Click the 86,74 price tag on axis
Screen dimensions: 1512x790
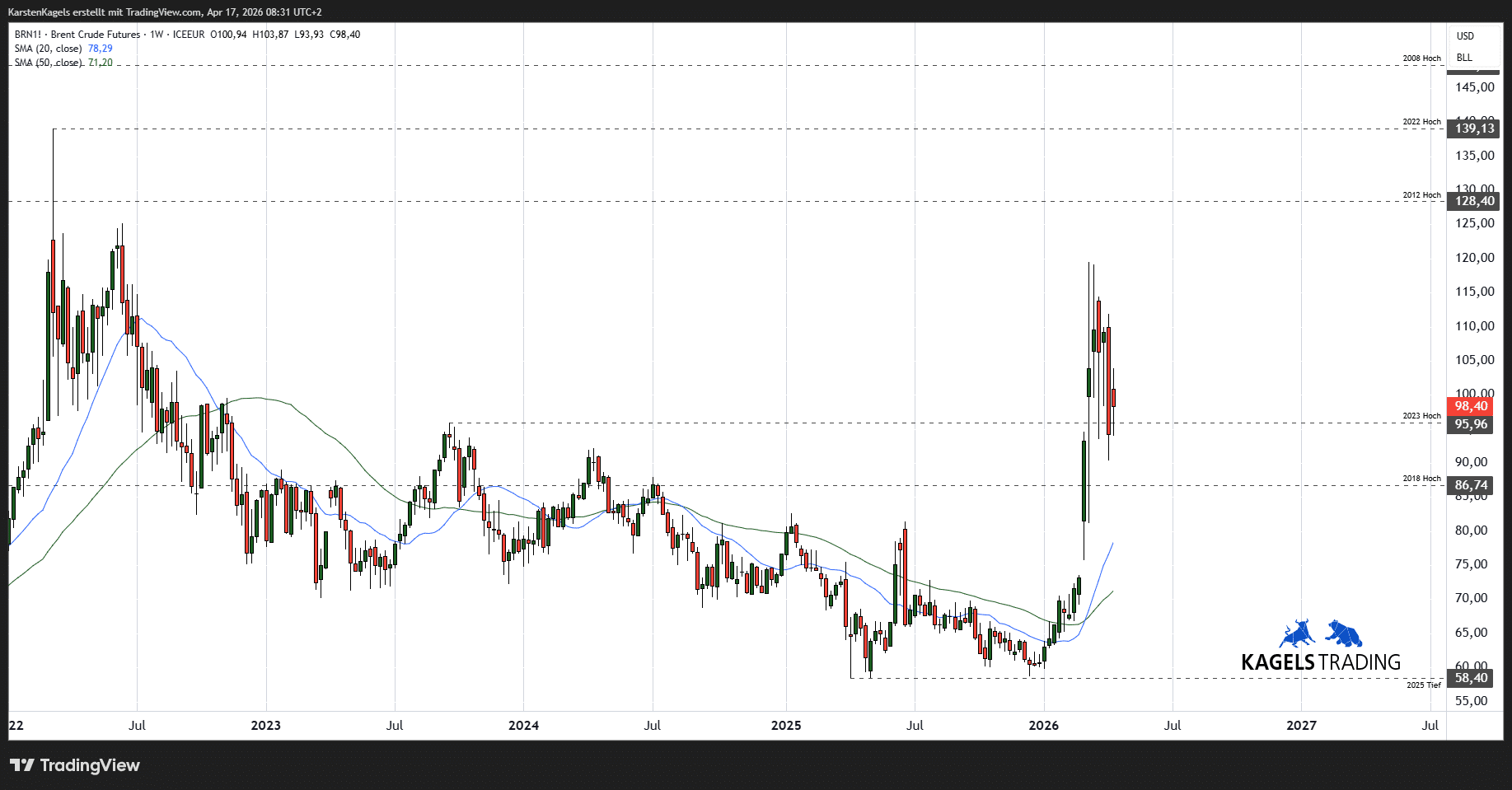pyautogui.click(x=1471, y=485)
